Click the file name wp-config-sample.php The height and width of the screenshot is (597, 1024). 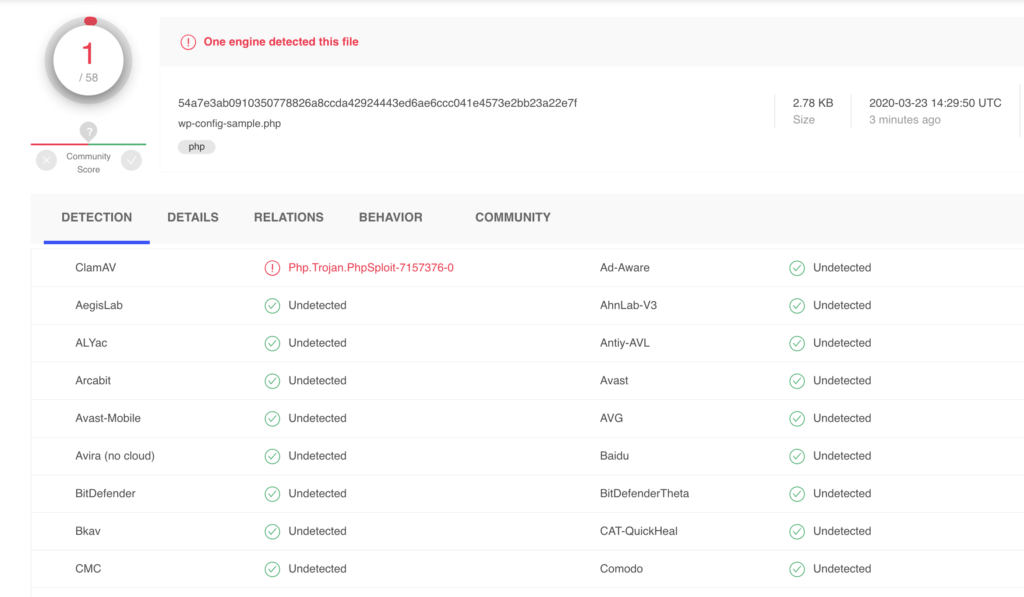(x=229, y=123)
